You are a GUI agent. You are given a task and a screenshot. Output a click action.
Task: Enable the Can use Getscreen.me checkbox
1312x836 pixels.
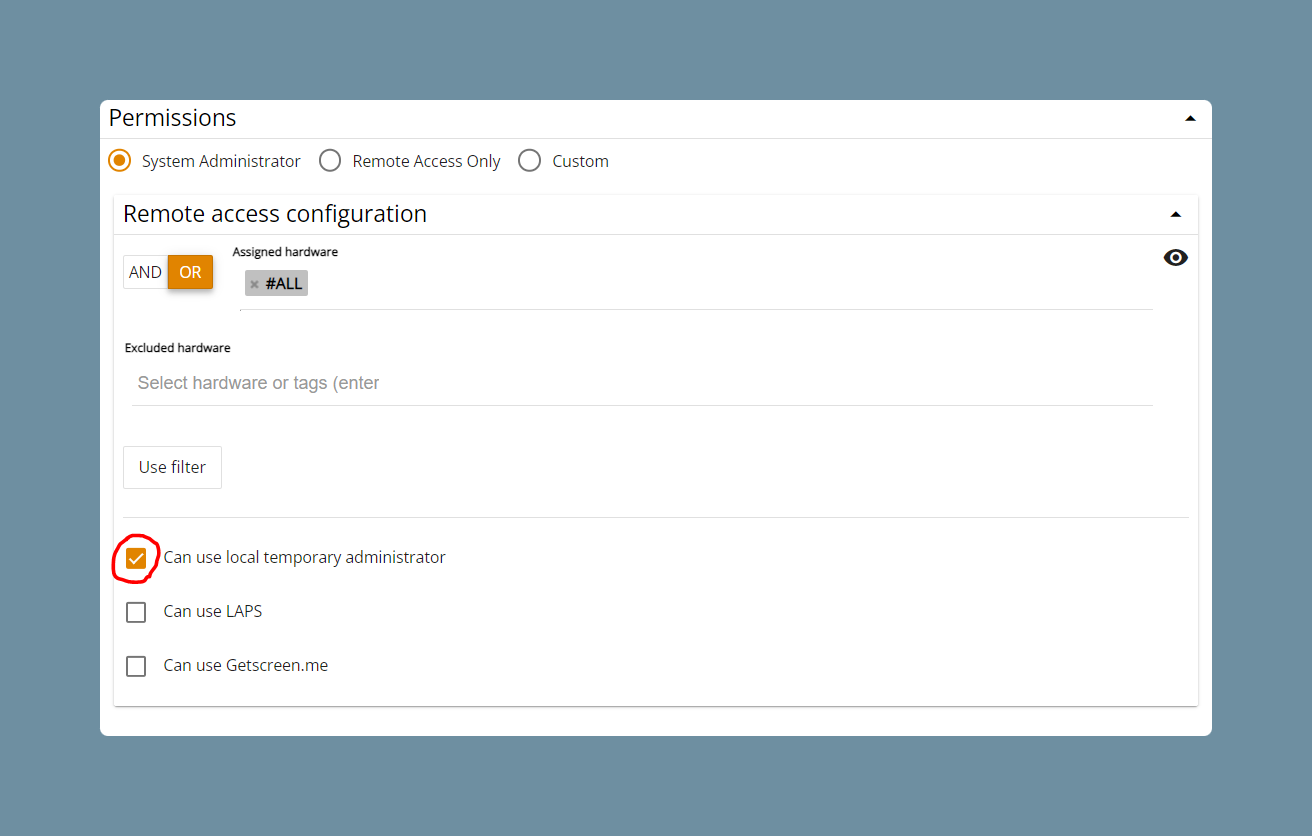(136, 666)
